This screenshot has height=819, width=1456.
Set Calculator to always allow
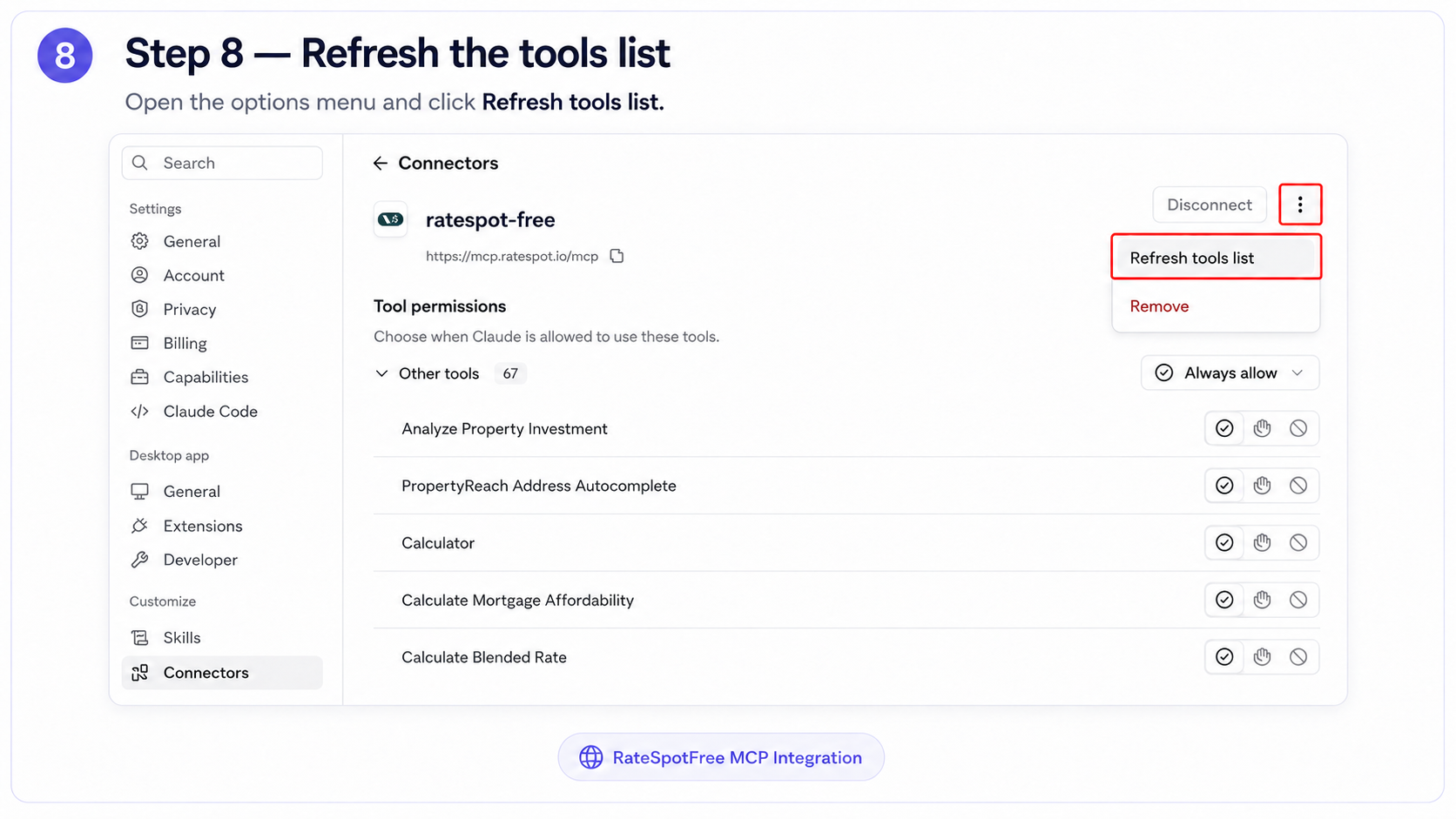[1224, 542]
